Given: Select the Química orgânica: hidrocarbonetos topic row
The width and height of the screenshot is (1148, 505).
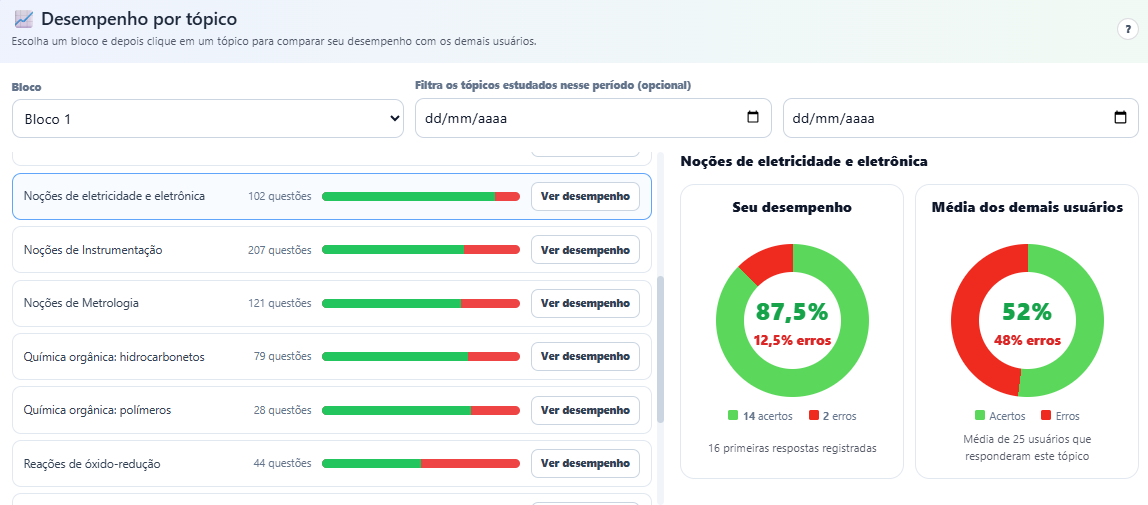Looking at the screenshot, I should click(332, 356).
